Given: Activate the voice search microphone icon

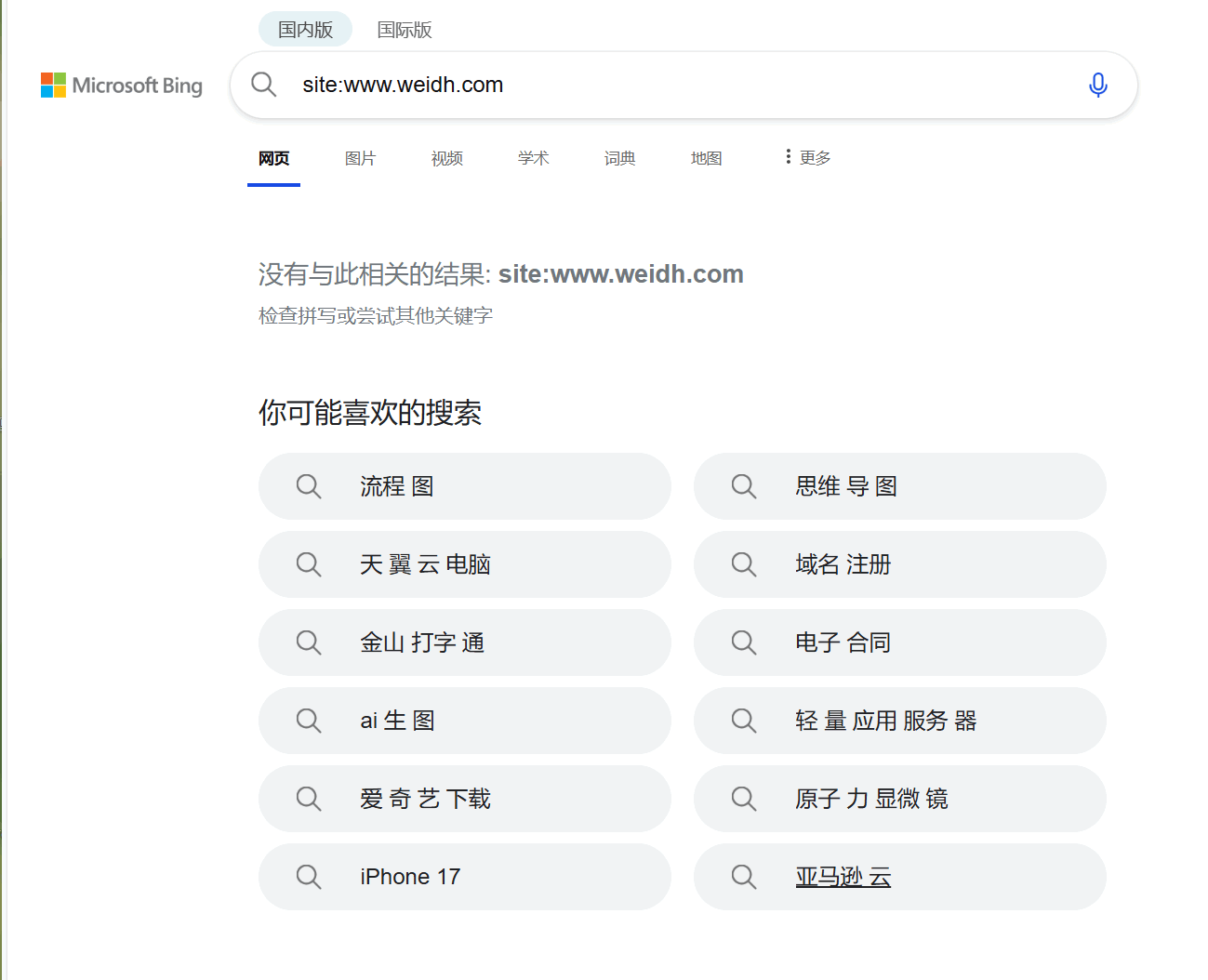Looking at the screenshot, I should (x=1098, y=85).
